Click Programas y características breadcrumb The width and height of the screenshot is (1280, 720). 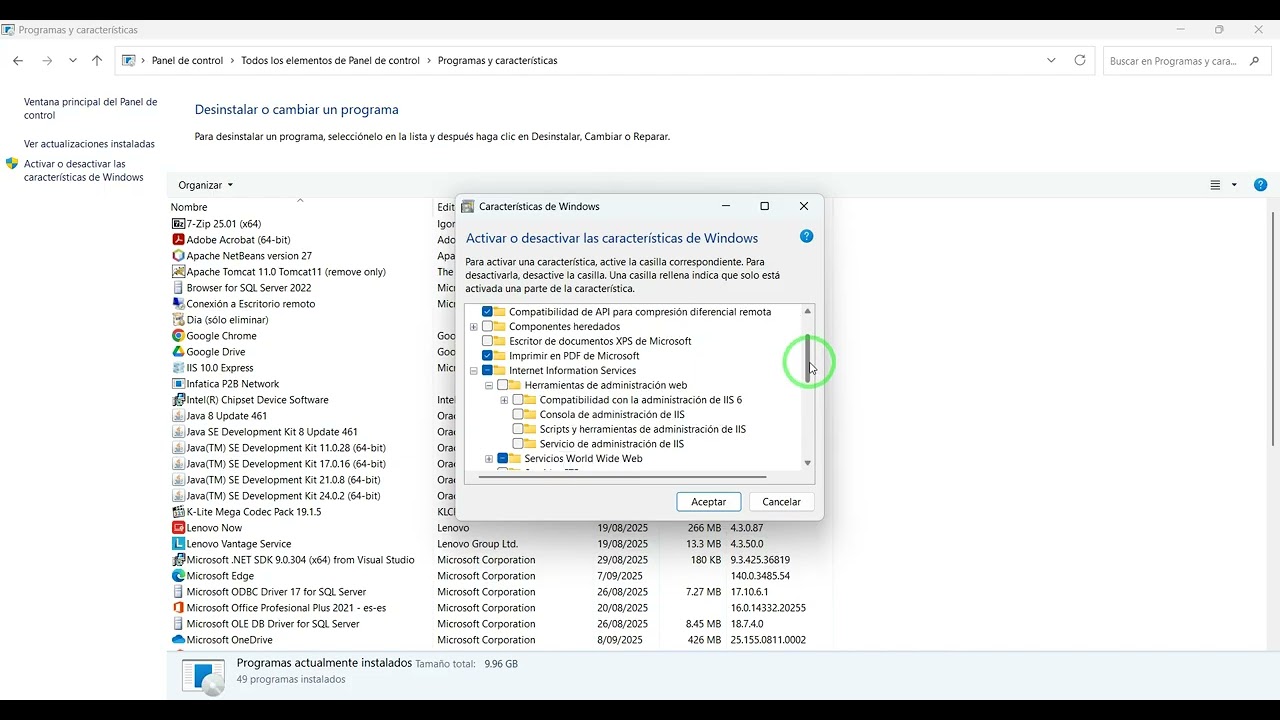pos(497,60)
